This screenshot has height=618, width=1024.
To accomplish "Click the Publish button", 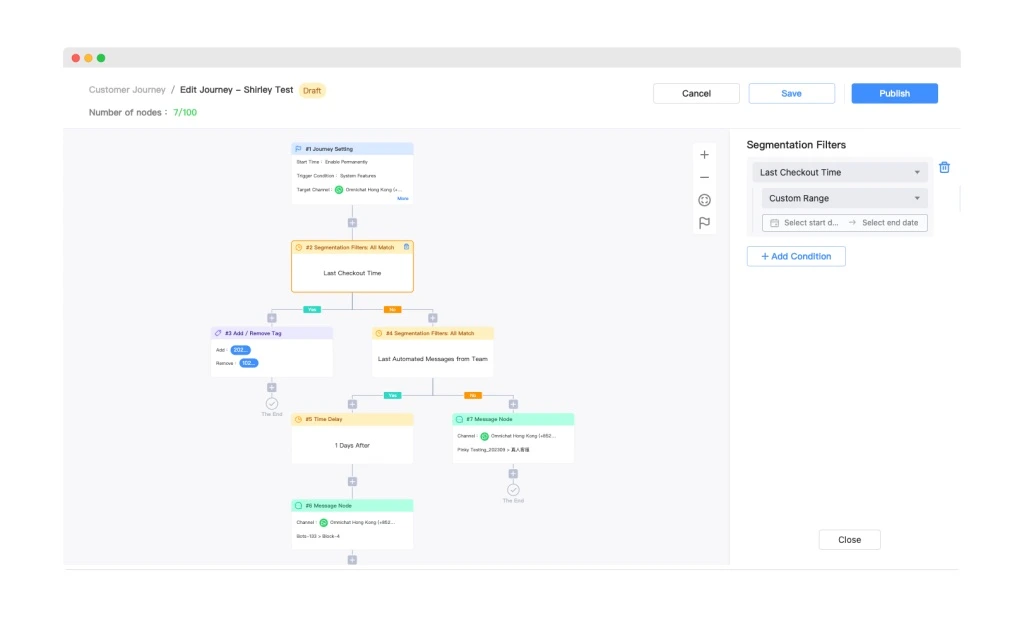I will click(893, 92).
